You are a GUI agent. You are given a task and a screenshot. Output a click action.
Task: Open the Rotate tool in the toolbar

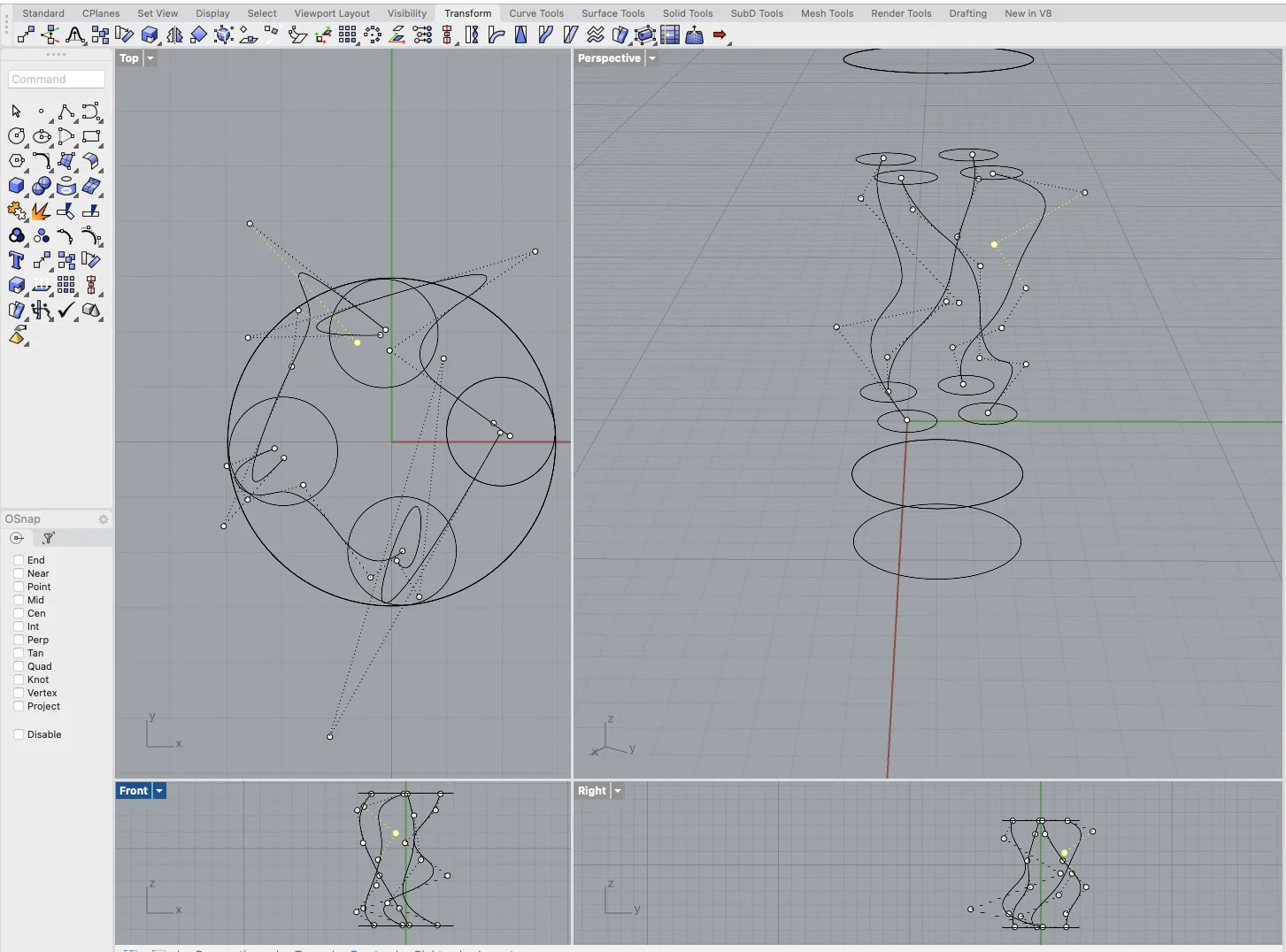pyautogui.click(x=126, y=35)
